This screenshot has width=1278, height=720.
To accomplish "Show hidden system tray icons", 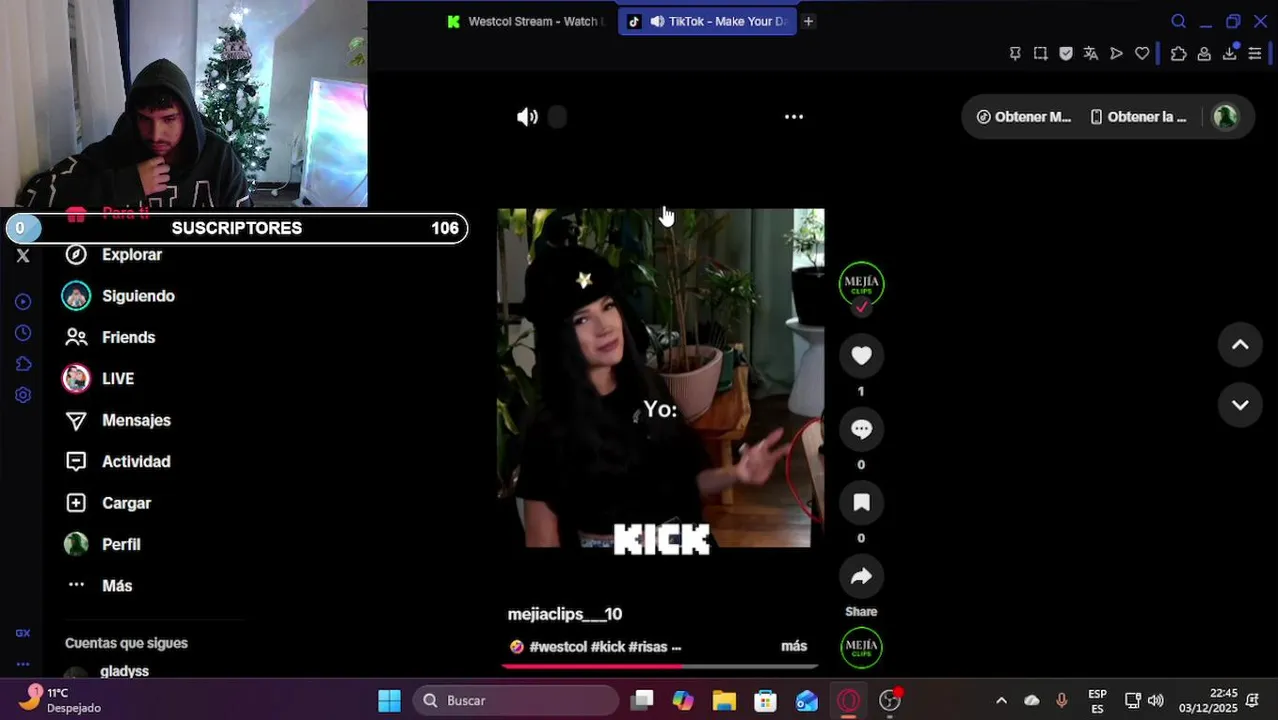I will pos(1001,701).
